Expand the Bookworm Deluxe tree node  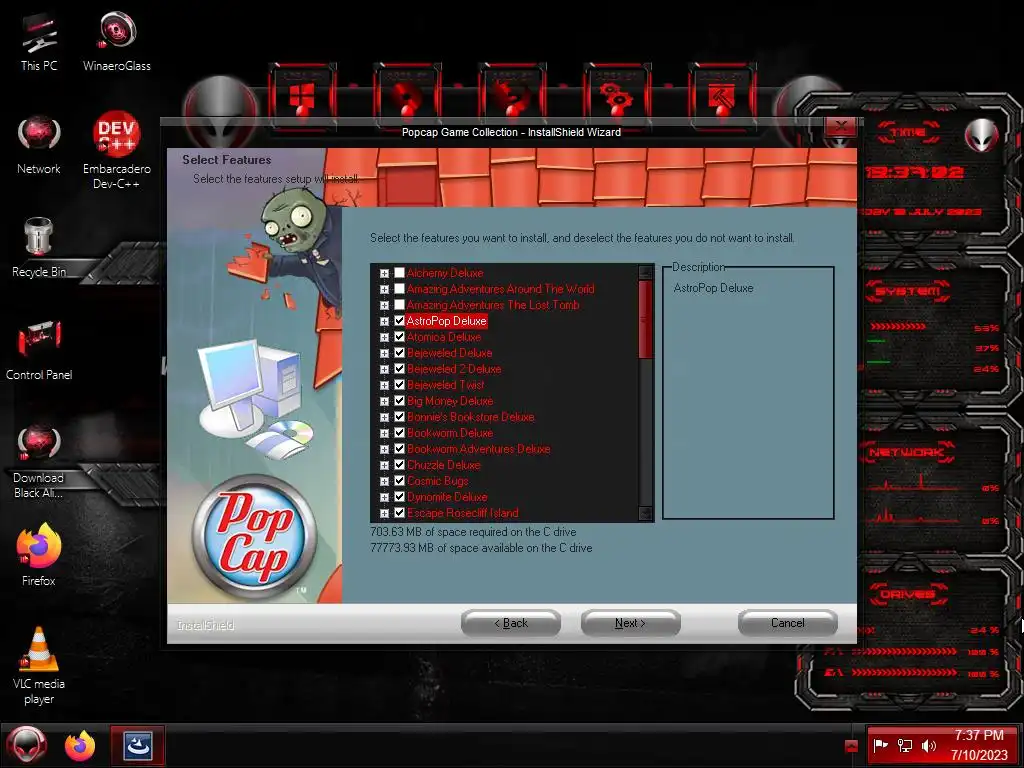click(384, 434)
